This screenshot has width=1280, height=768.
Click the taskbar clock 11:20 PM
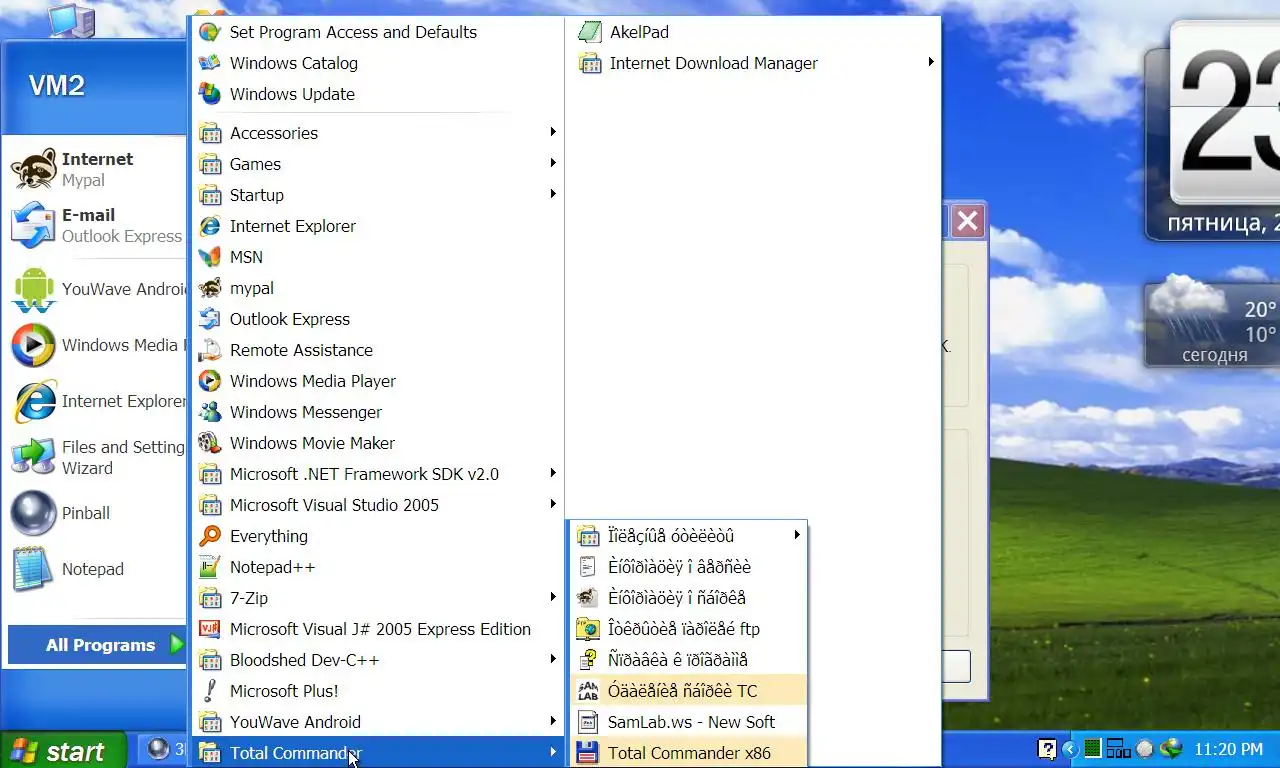click(1229, 749)
